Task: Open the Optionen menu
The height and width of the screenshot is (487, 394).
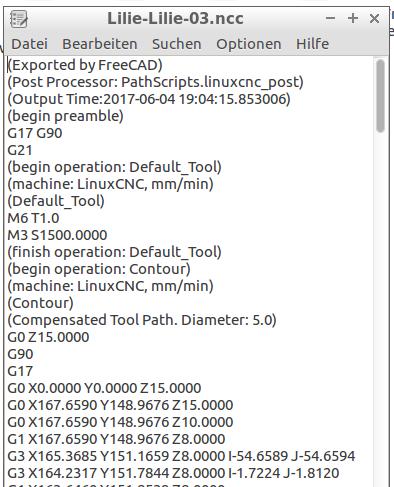Action: click(x=249, y=44)
